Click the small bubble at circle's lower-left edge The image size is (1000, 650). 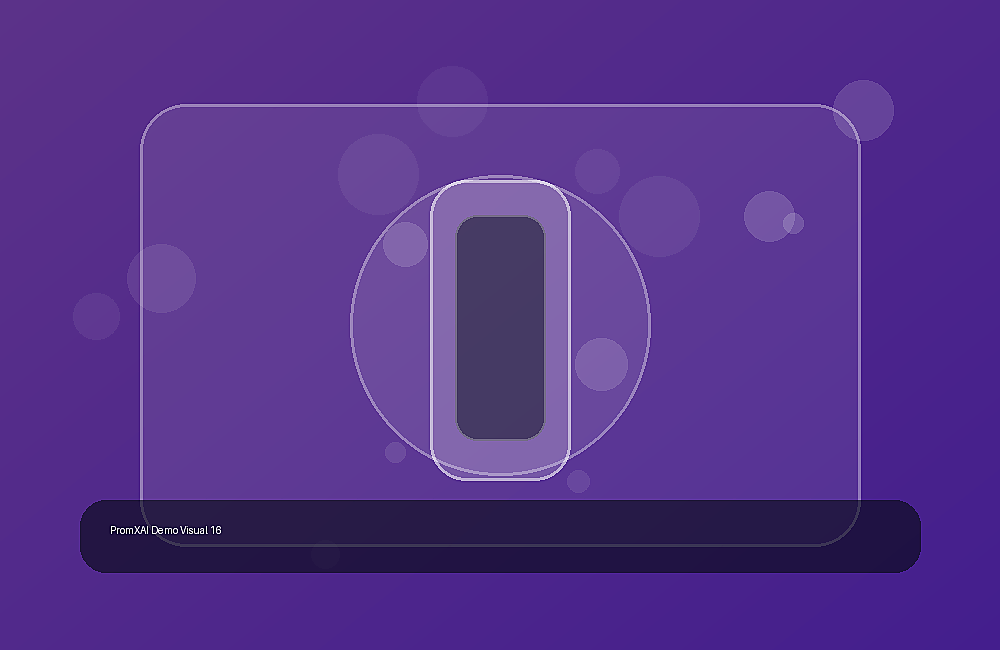[395, 452]
